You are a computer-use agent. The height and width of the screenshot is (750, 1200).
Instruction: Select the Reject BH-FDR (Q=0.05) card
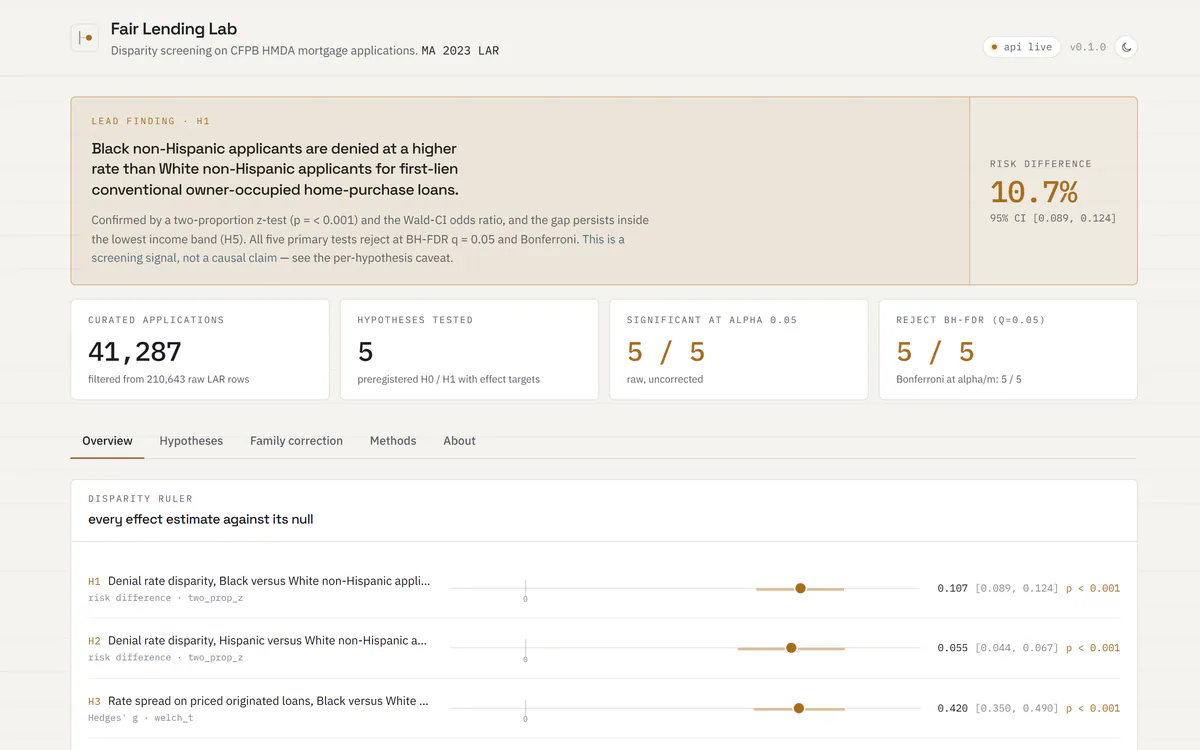coord(1008,349)
